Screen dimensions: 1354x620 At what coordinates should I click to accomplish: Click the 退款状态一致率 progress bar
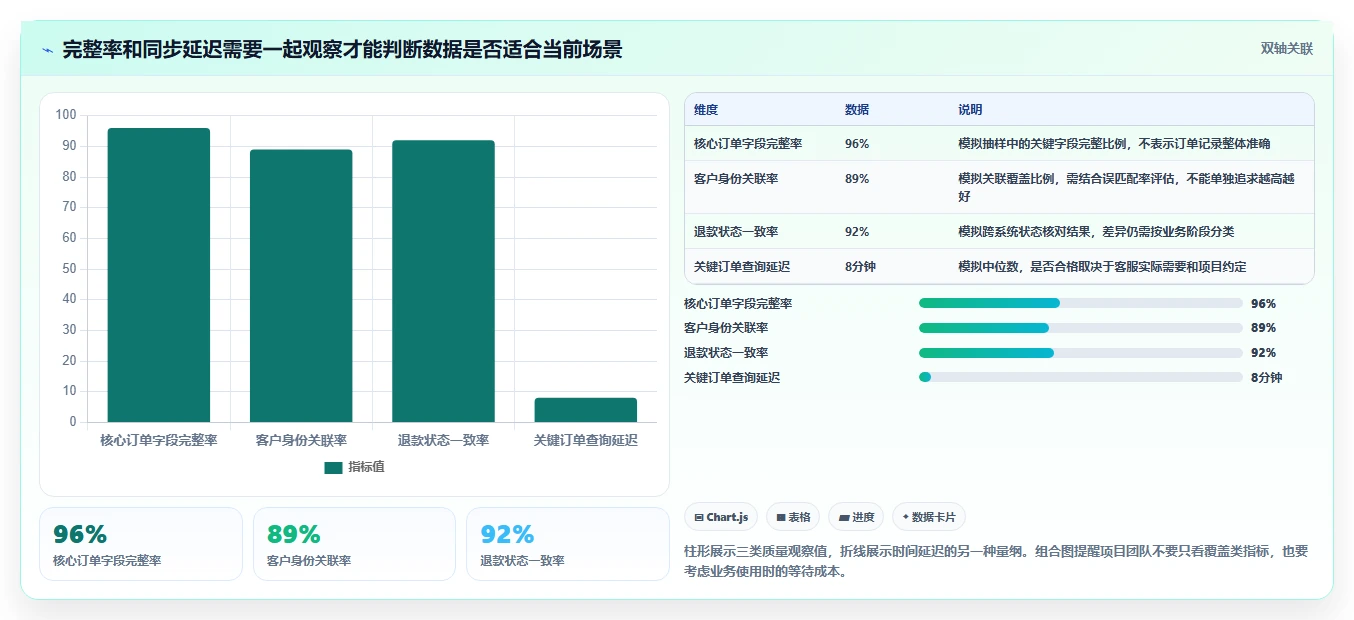click(x=1080, y=353)
